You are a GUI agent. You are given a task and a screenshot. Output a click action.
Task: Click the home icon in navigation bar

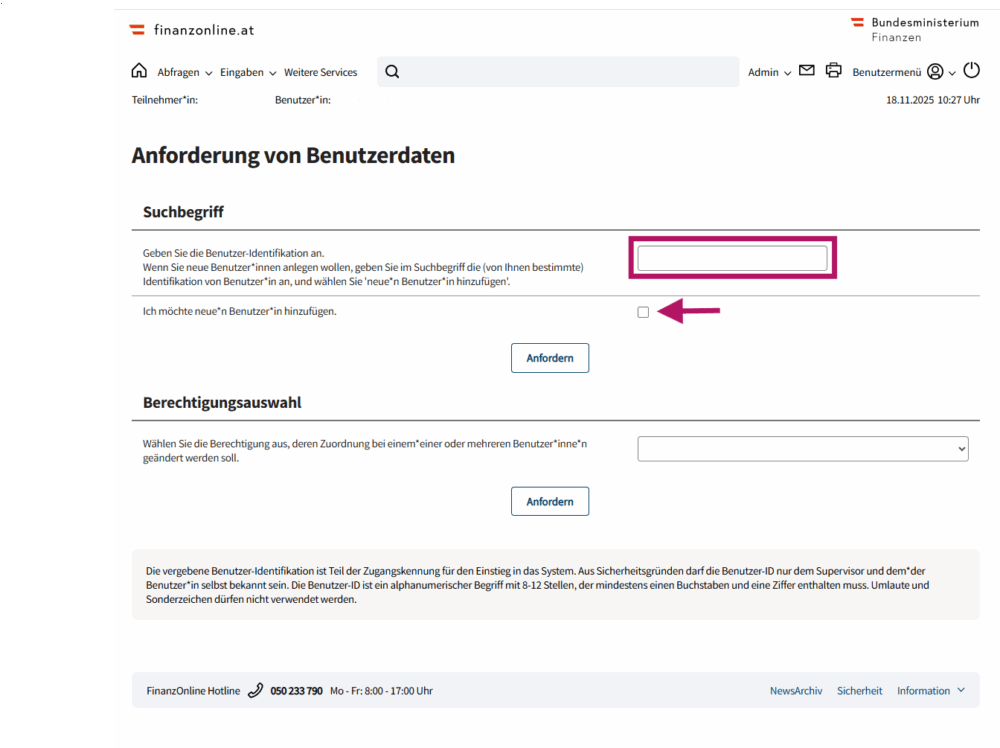pyautogui.click(x=139, y=71)
